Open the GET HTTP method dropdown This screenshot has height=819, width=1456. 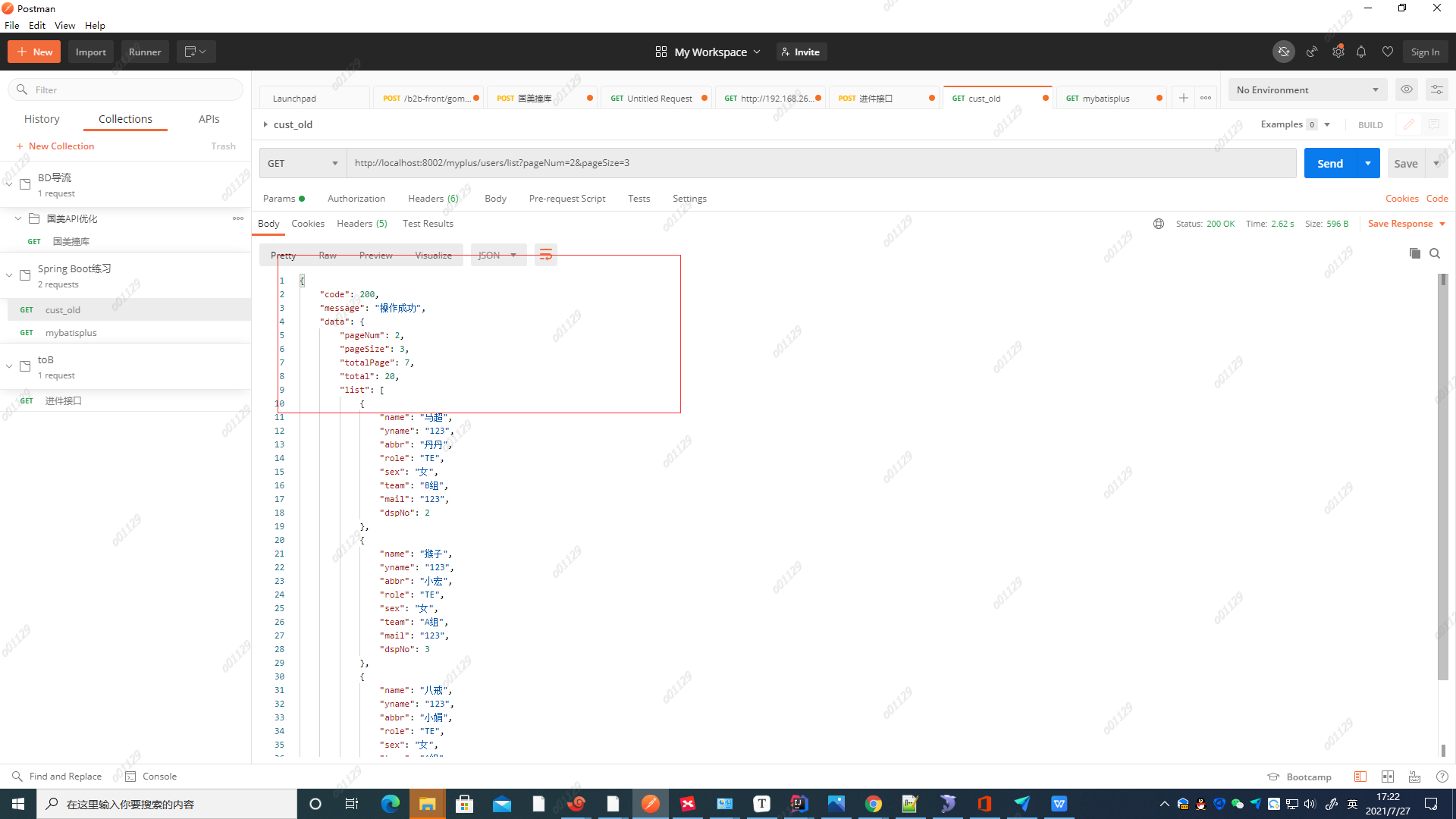(x=303, y=163)
